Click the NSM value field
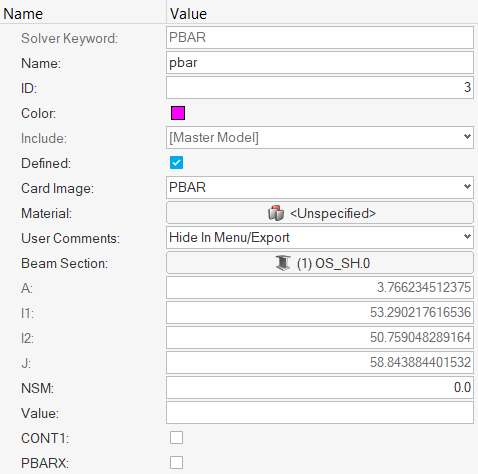 pyautogui.click(x=320, y=387)
